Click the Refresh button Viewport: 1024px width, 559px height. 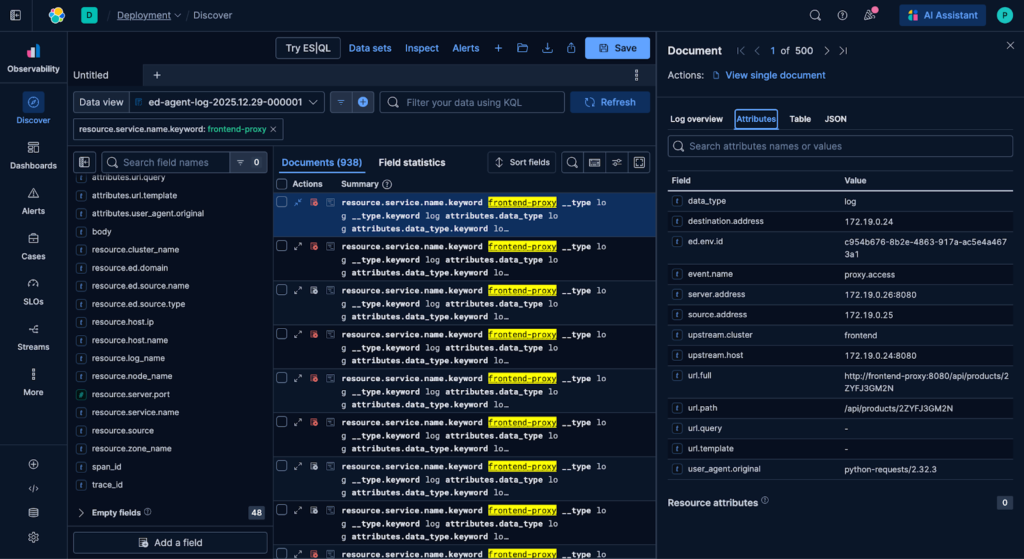(609, 102)
